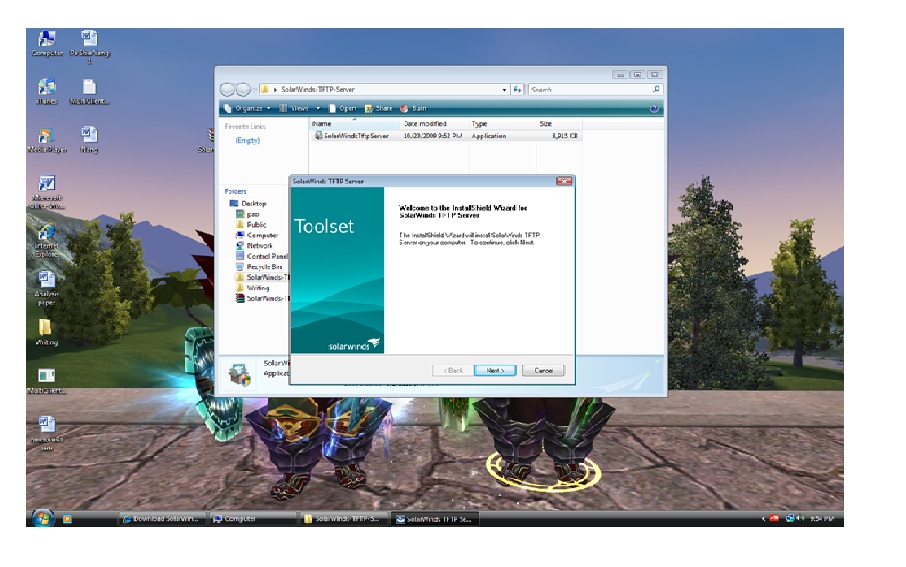Screen dimensions: 906x567
Task: Click the orange quick launch taskbar icon
Action: pos(67,519)
